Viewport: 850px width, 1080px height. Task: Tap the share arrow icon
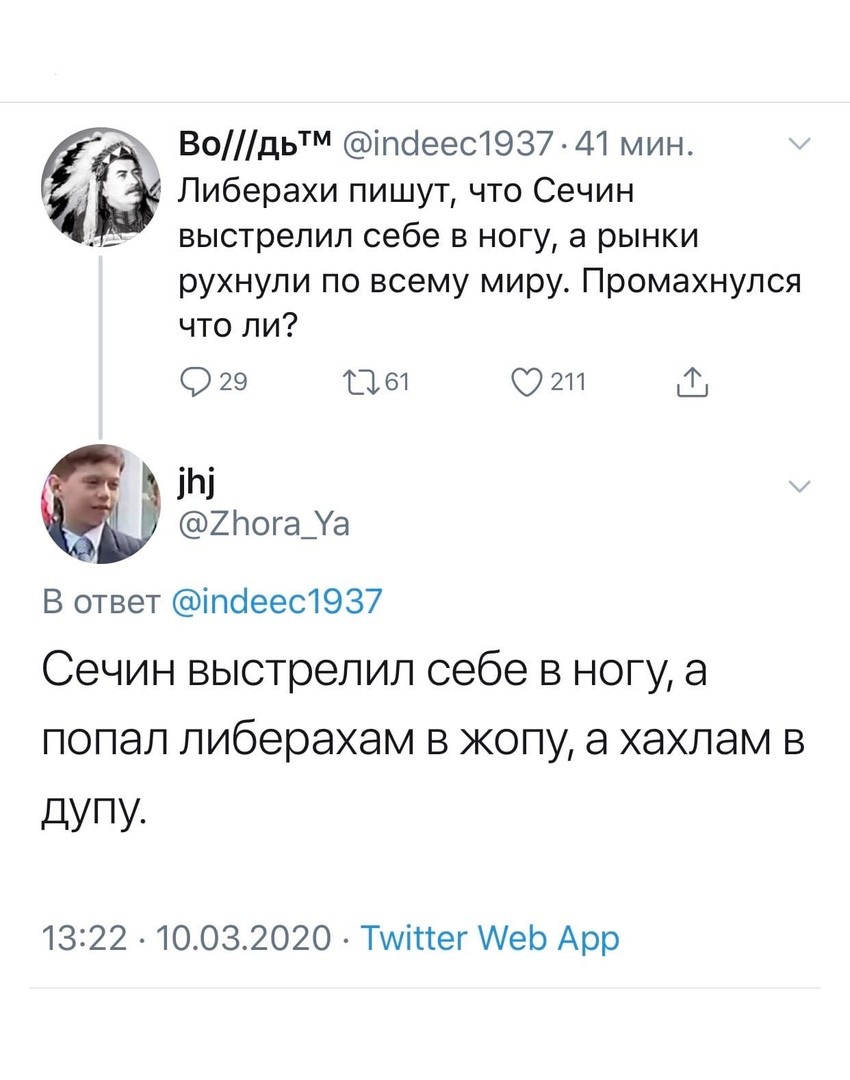(692, 381)
